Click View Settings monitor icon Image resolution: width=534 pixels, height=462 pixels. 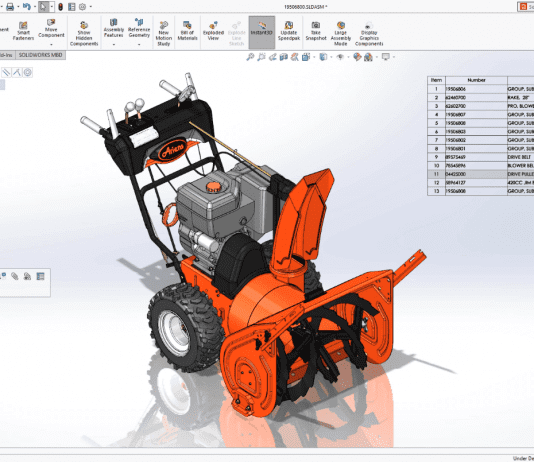[x=386, y=57]
